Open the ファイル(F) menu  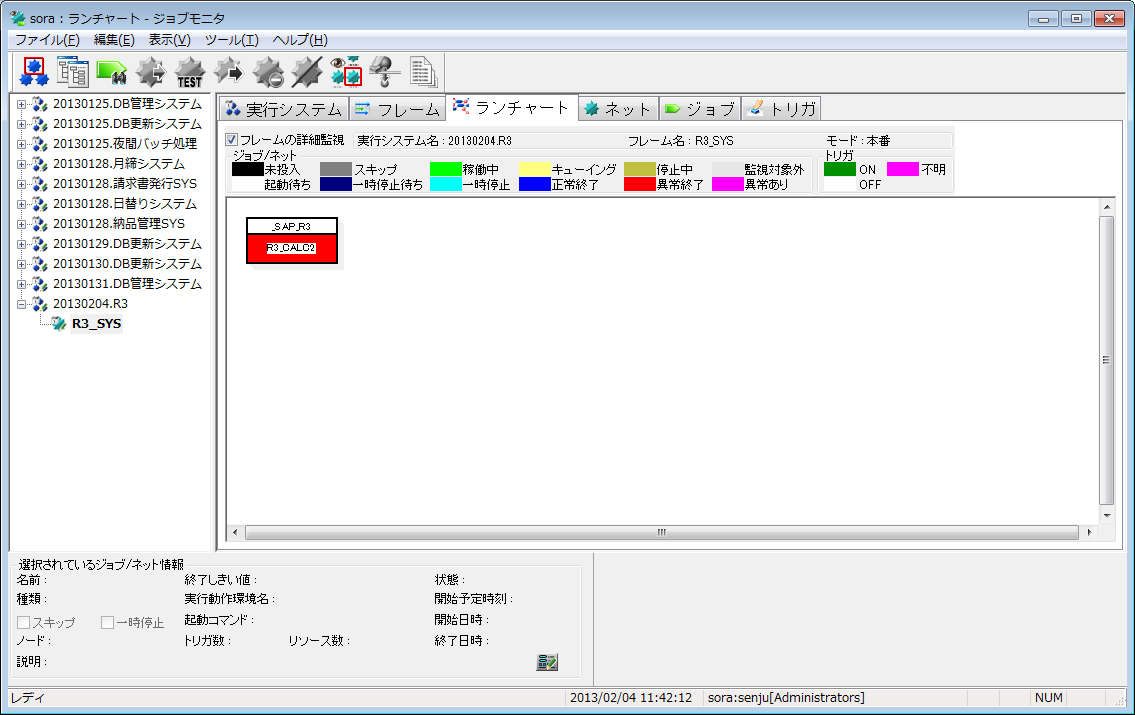(47, 40)
